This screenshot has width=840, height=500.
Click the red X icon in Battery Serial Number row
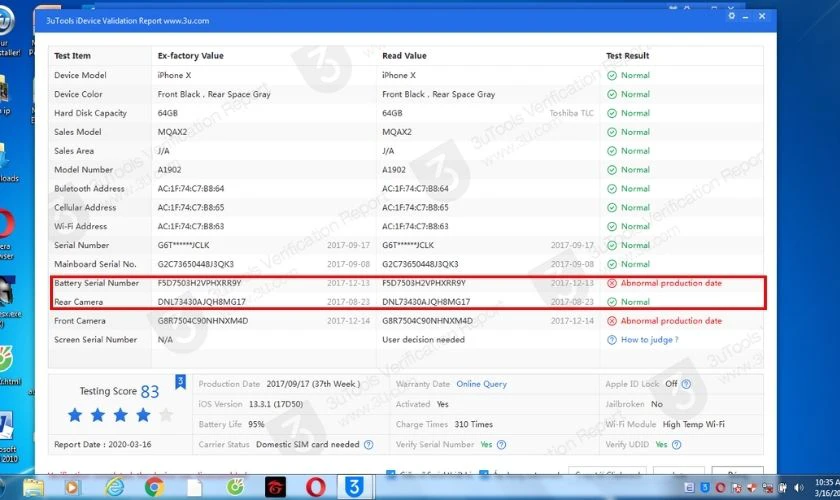click(612, 283)
